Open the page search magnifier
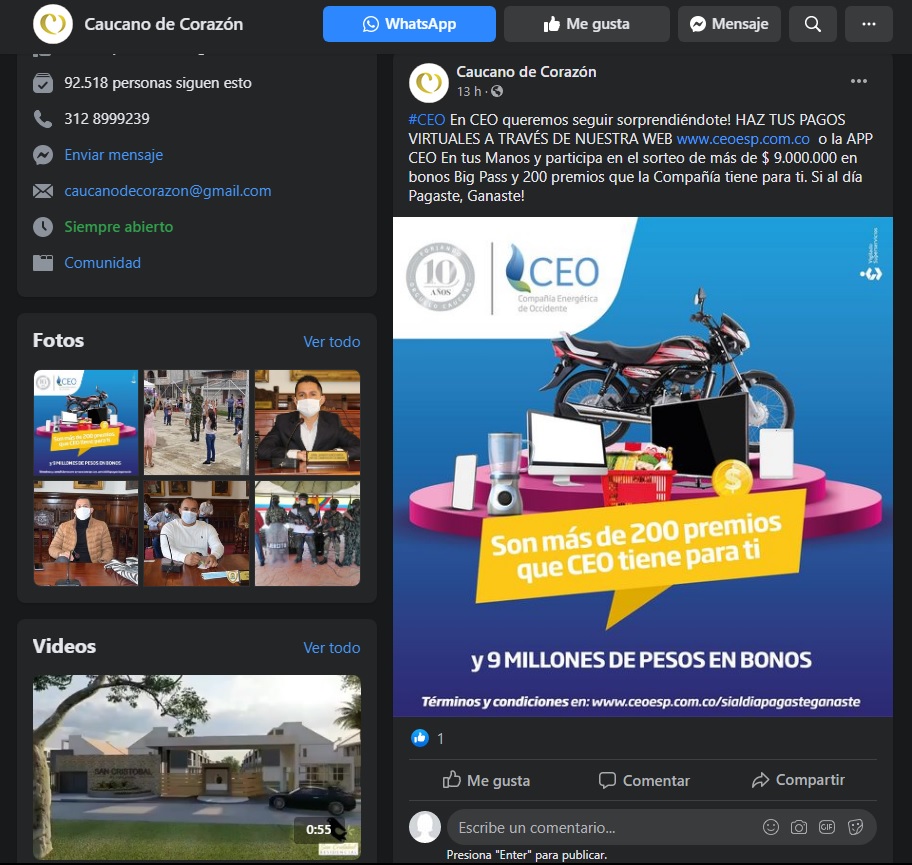Image resolution: width=912 pixels, height=865 pixels. (x=813, y=24)
